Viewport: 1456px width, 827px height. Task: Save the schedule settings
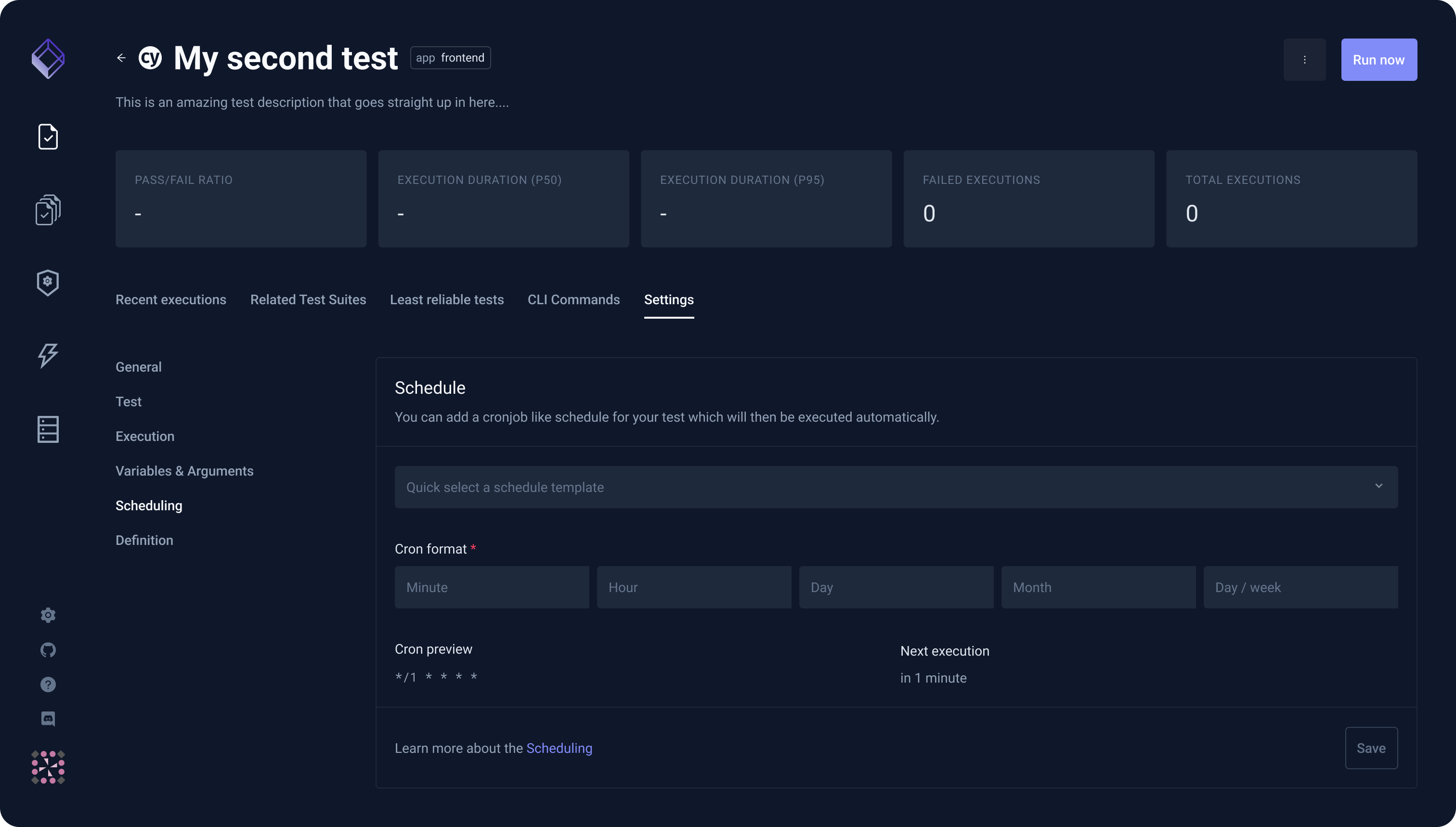coord(1371,748)
